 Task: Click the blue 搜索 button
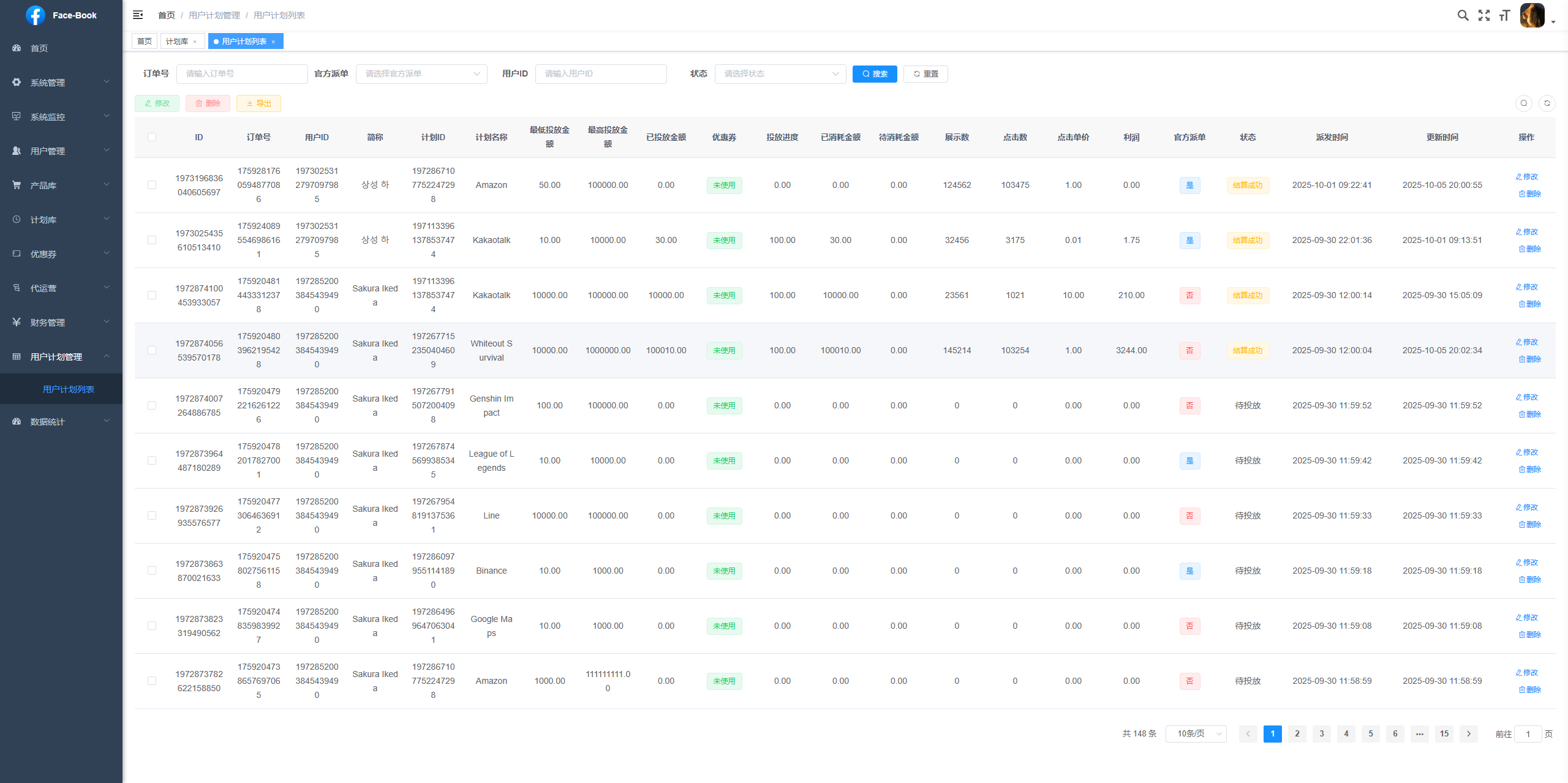pyautogui.click(x=874, y=74)
